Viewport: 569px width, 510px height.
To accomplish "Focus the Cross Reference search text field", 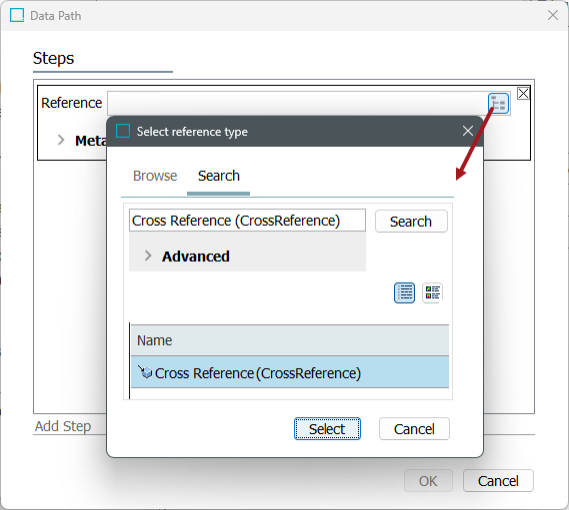I will coord(247,220).
